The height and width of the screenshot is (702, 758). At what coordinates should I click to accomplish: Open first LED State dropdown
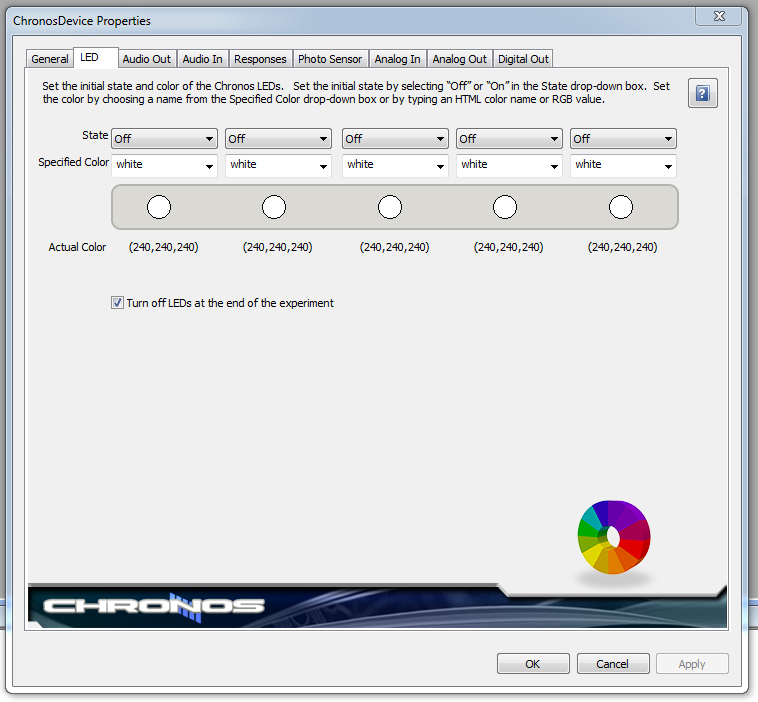pyautogui.click(x=164, y=139)
